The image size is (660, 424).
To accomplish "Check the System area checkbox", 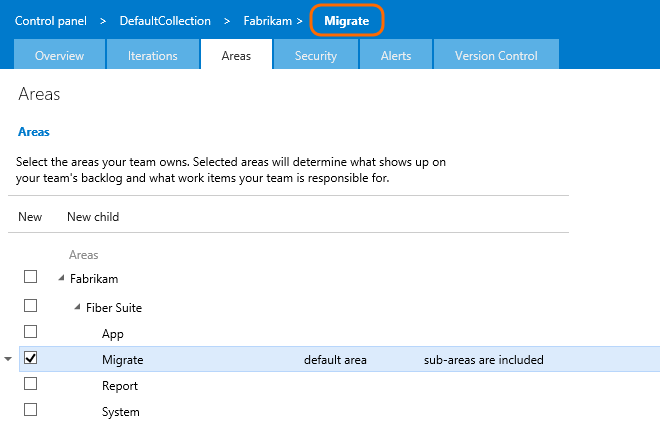I will pos(30,409).
